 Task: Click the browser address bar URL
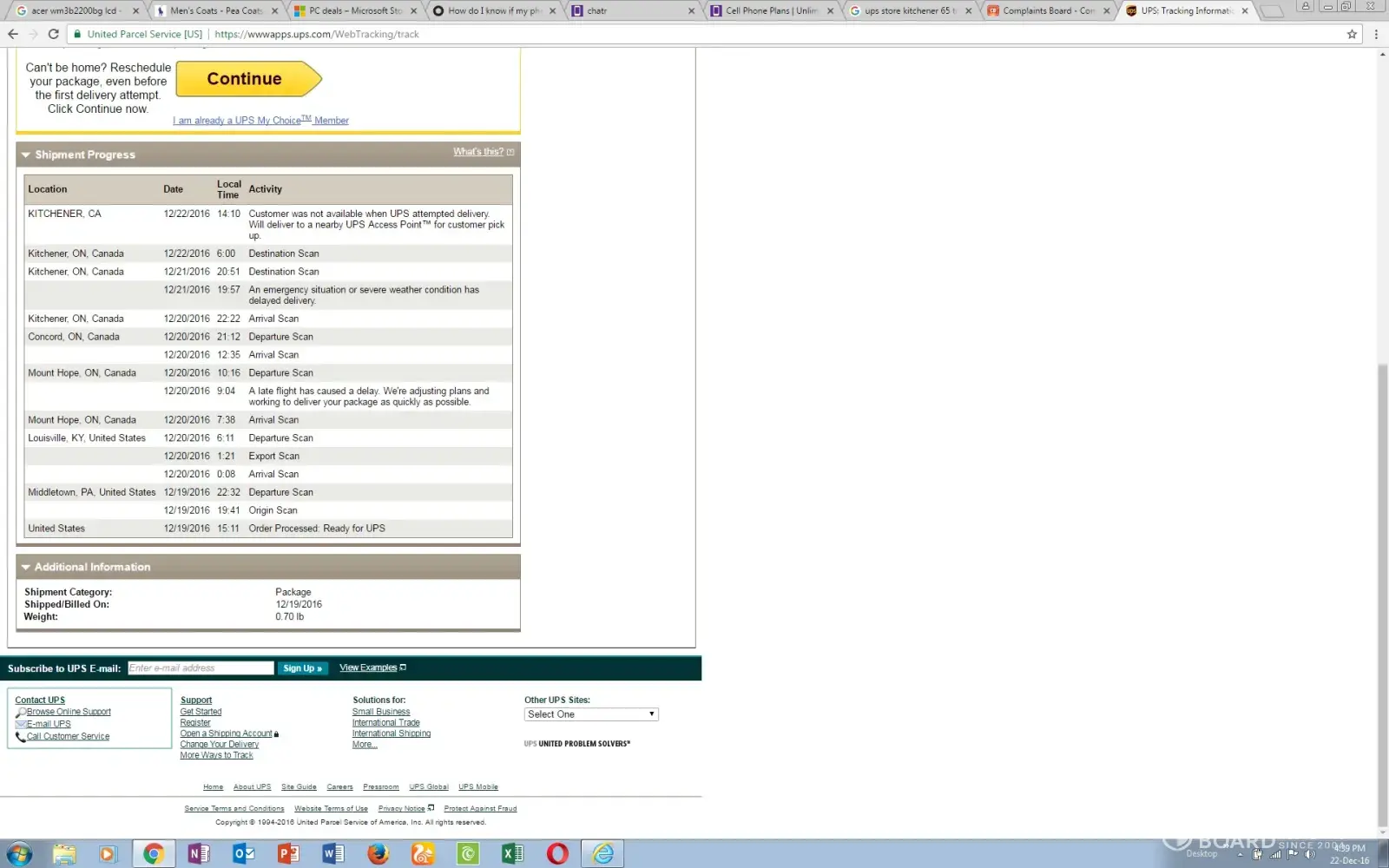click(x=317, y=34)
